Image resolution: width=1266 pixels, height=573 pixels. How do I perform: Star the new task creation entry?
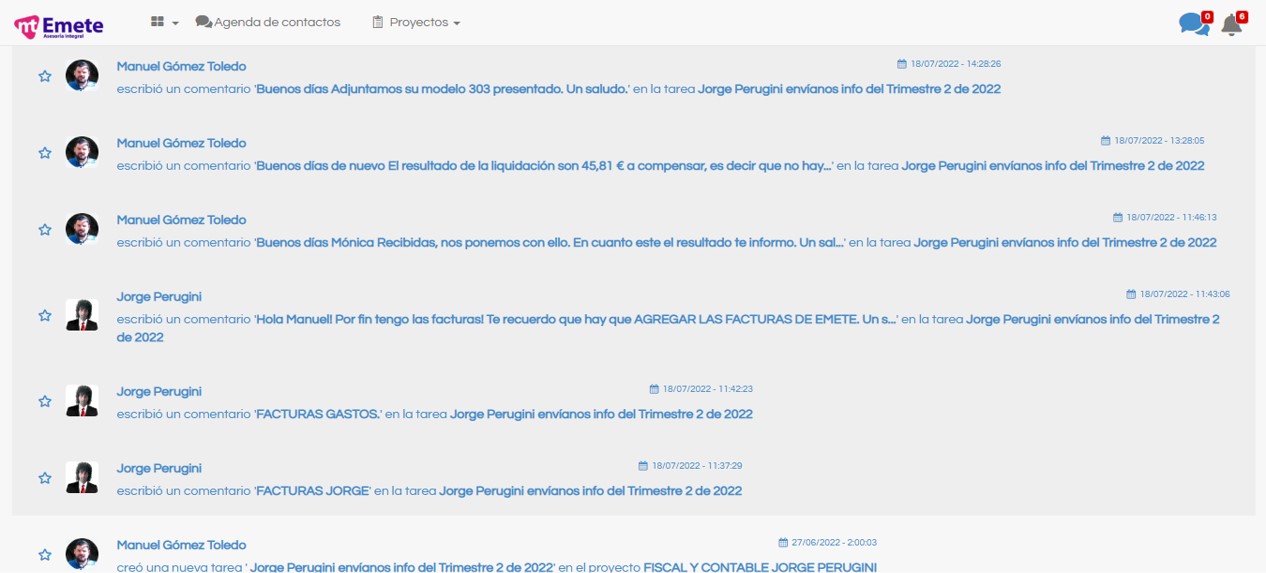pos(45,555)
